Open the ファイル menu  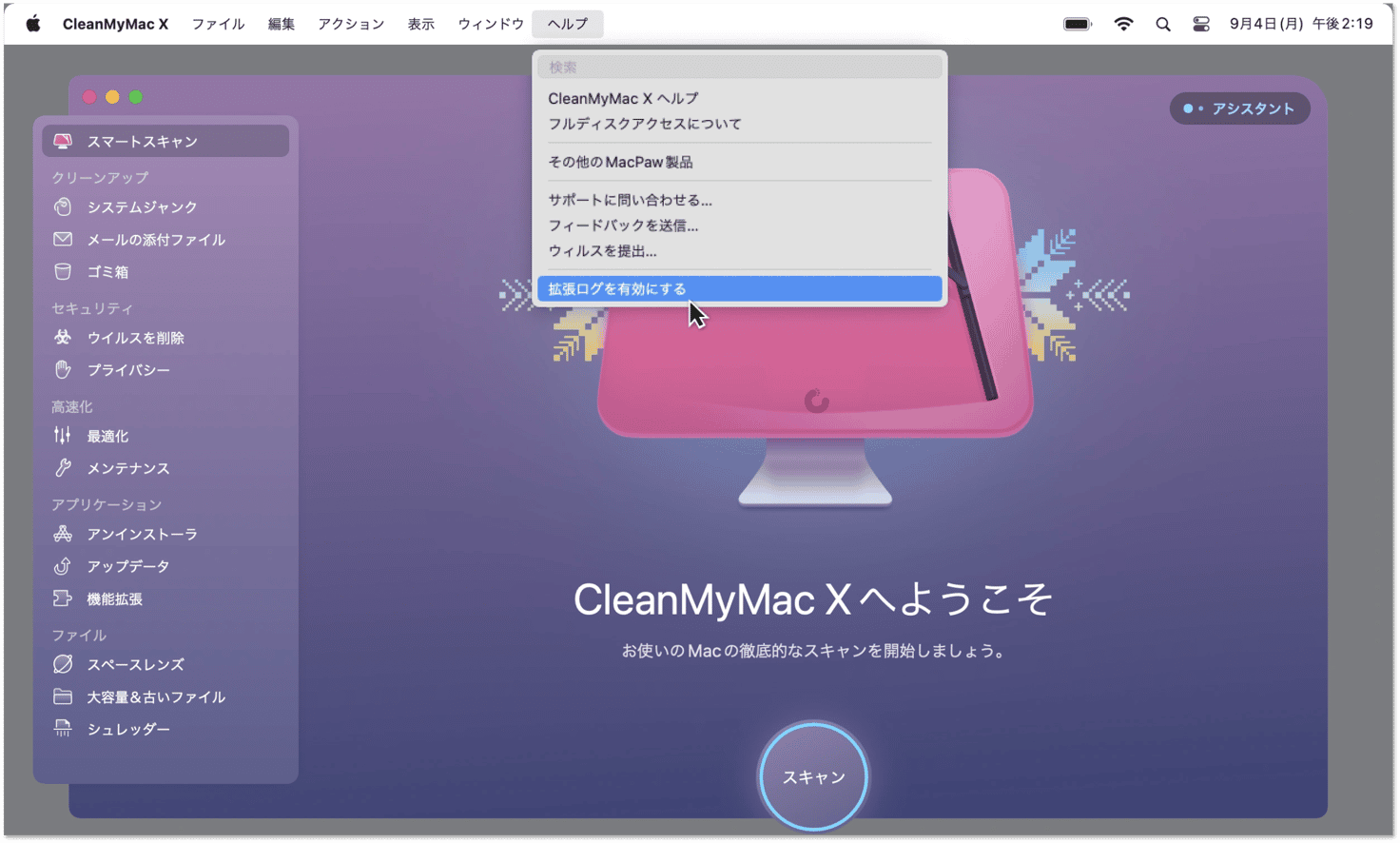pyautogui.click(x=218, y=24)
